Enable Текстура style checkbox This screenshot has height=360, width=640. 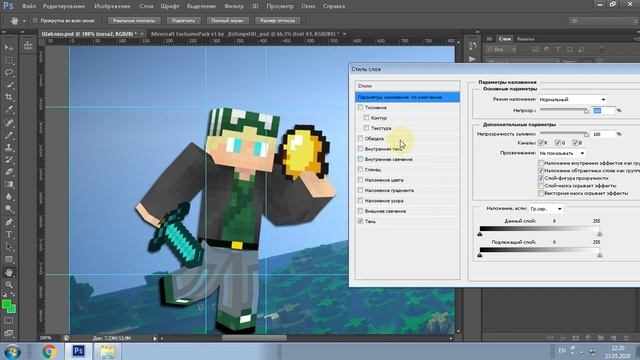tap(366, 128)
